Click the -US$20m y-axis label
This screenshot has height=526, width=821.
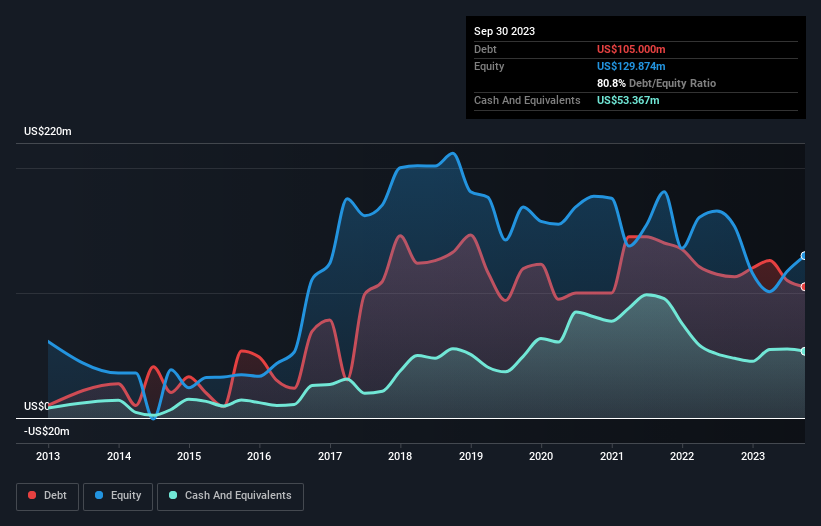47,432
